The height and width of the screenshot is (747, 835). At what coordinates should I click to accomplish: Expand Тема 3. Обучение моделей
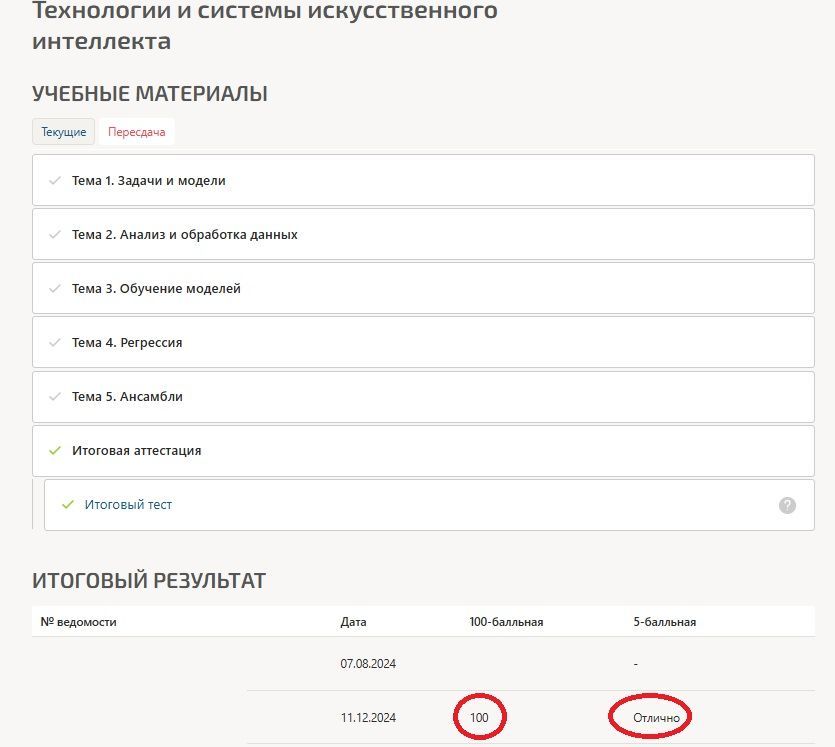coord(423,289)
